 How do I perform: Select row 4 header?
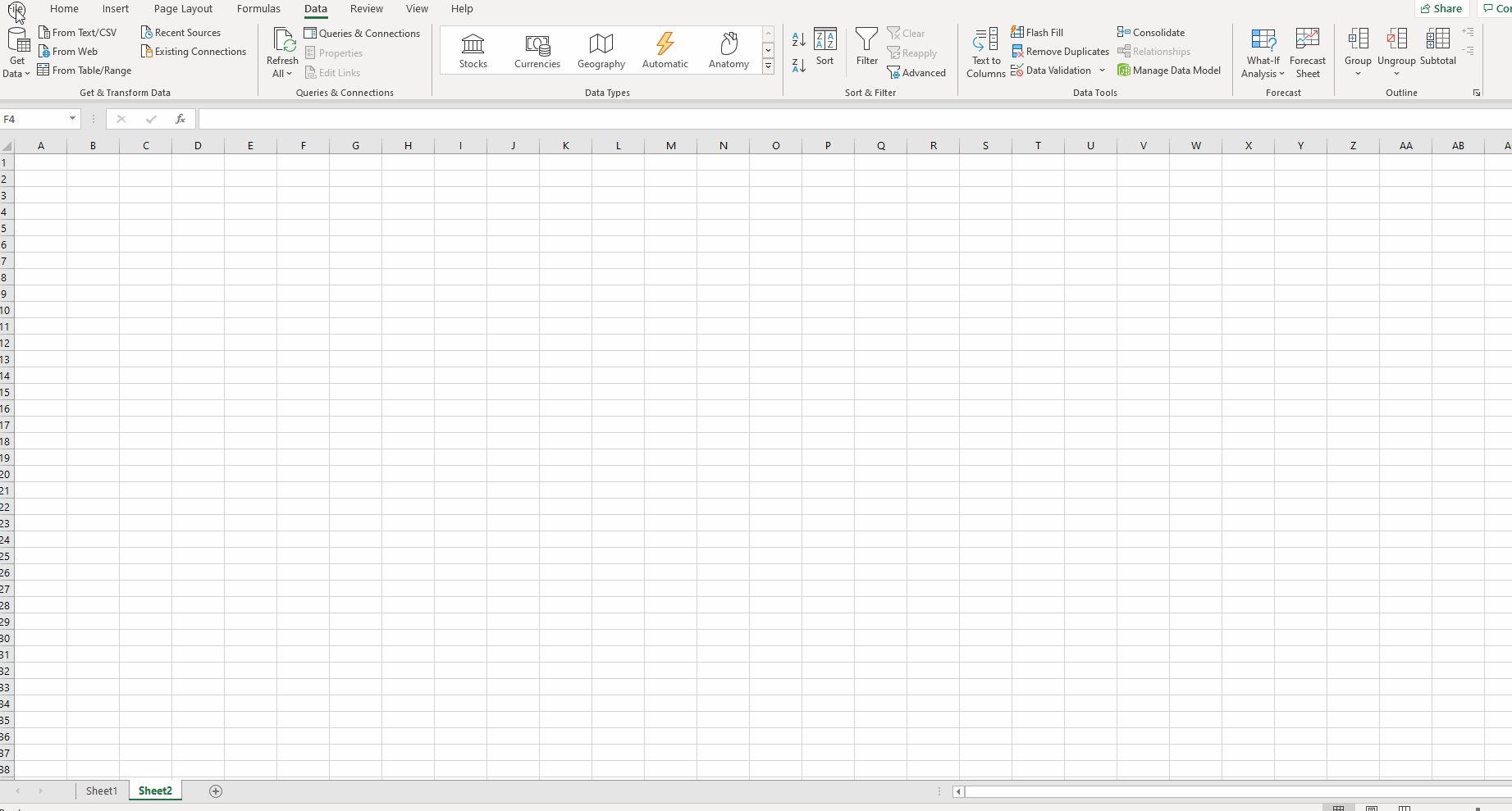coord(7,212)
